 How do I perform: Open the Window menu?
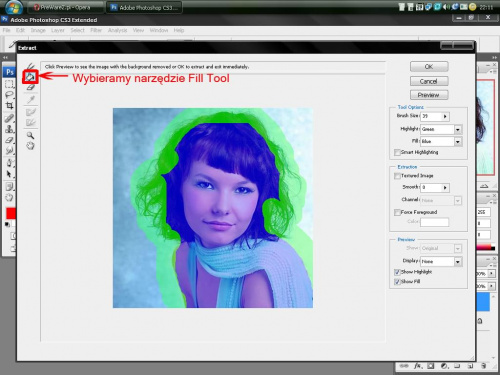point(159,30)
